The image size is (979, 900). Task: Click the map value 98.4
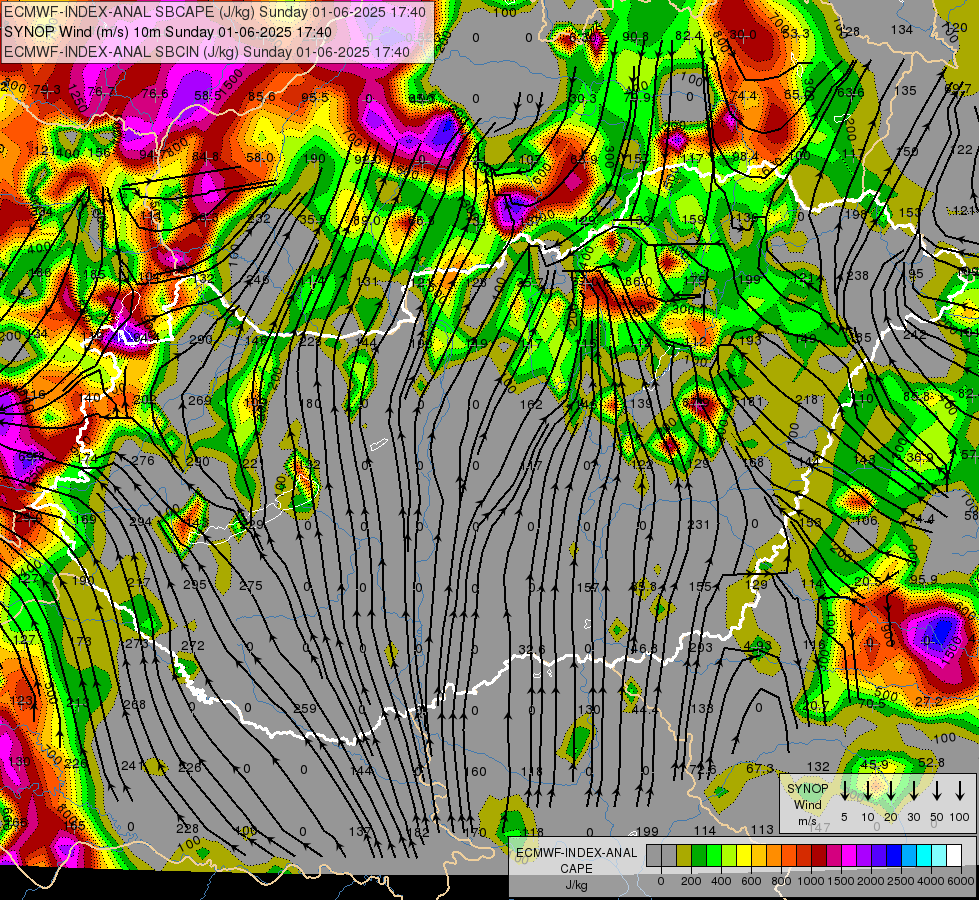(x=745, y=156)
